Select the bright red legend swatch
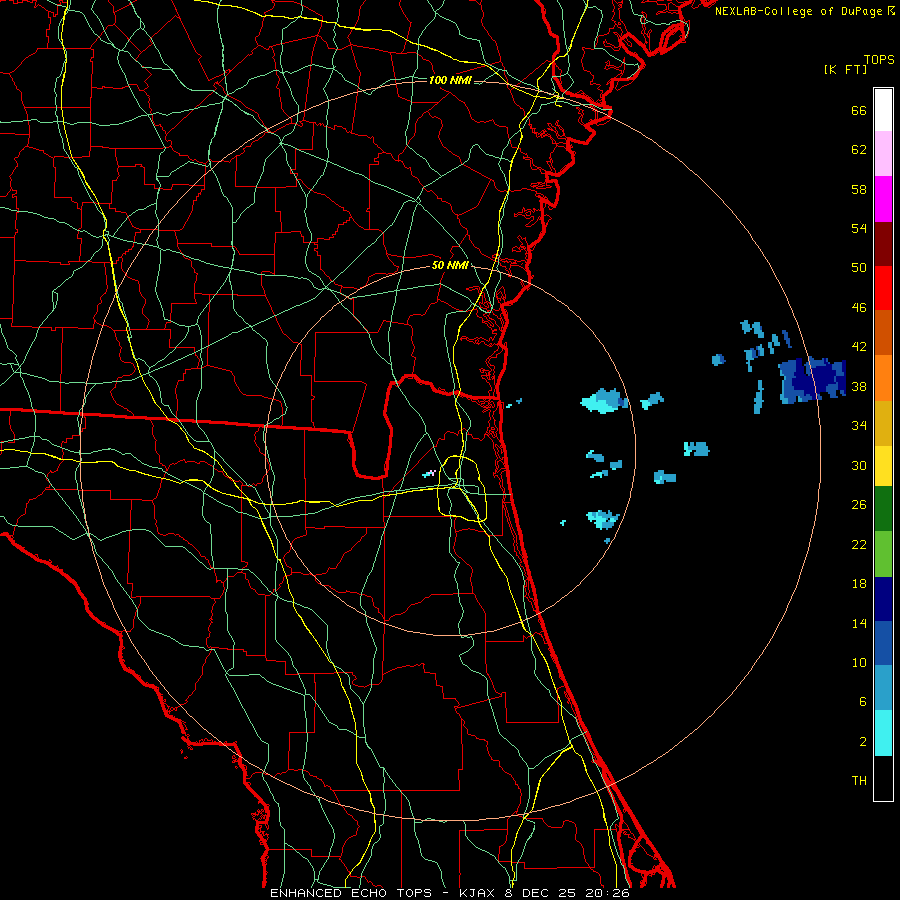The image size is (900, 900). [883, 288]
